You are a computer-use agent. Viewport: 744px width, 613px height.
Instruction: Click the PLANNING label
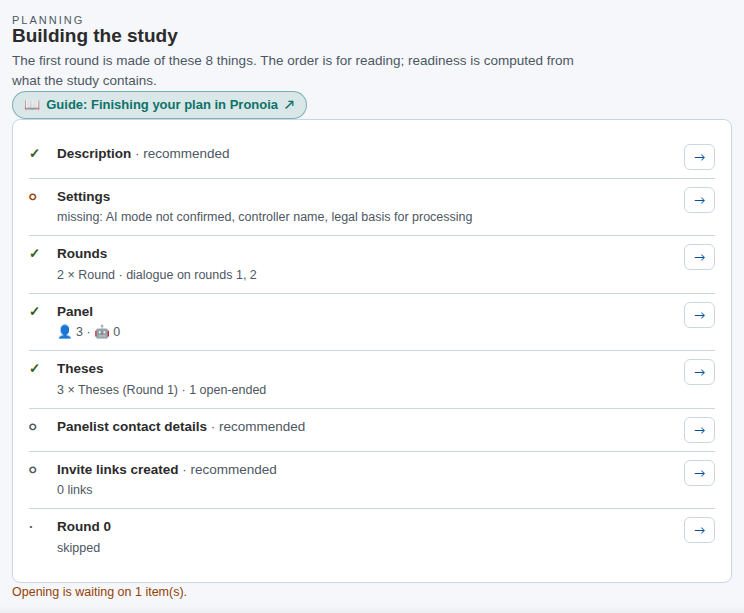[x=47, y=20]
